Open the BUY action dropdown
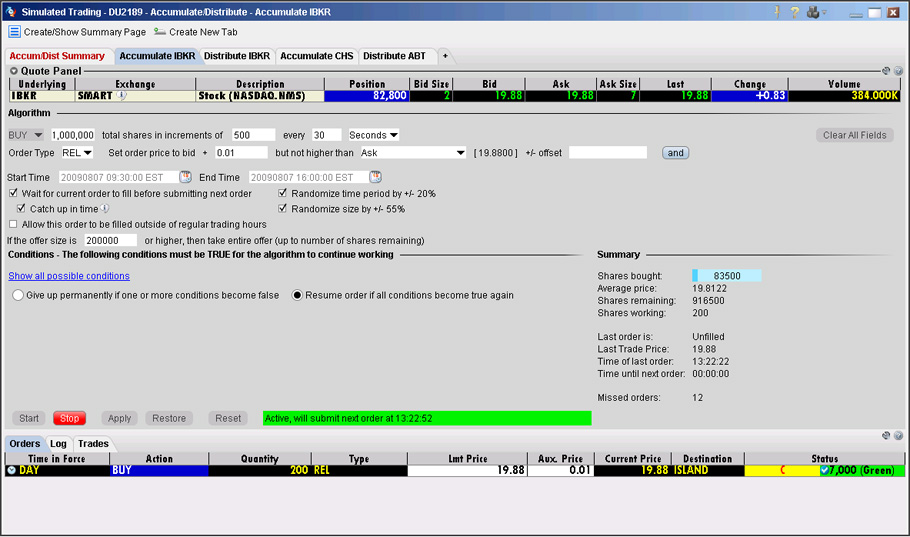910x537 pixels. 26,135
